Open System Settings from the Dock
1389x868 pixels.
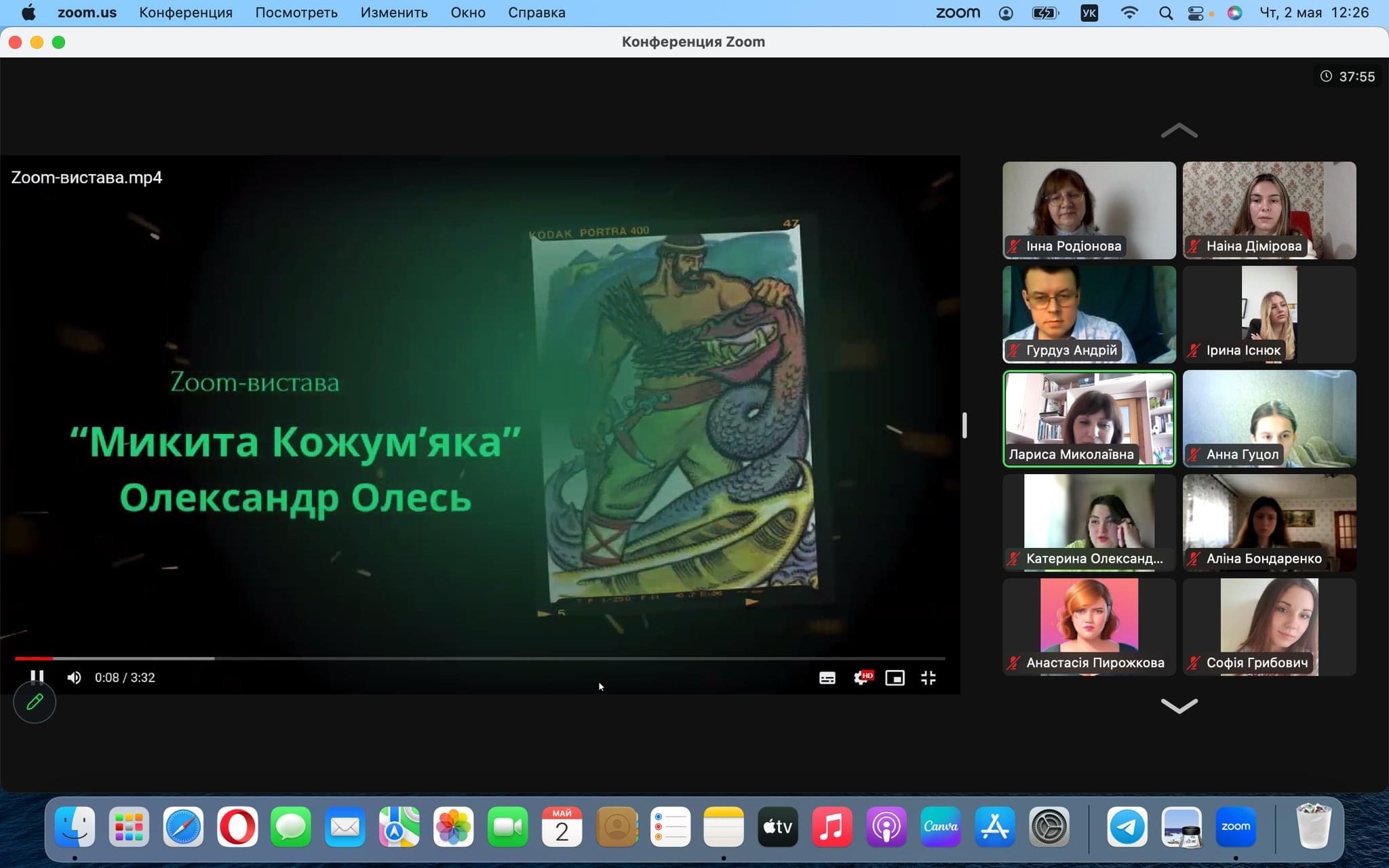tap(1049, 827)
